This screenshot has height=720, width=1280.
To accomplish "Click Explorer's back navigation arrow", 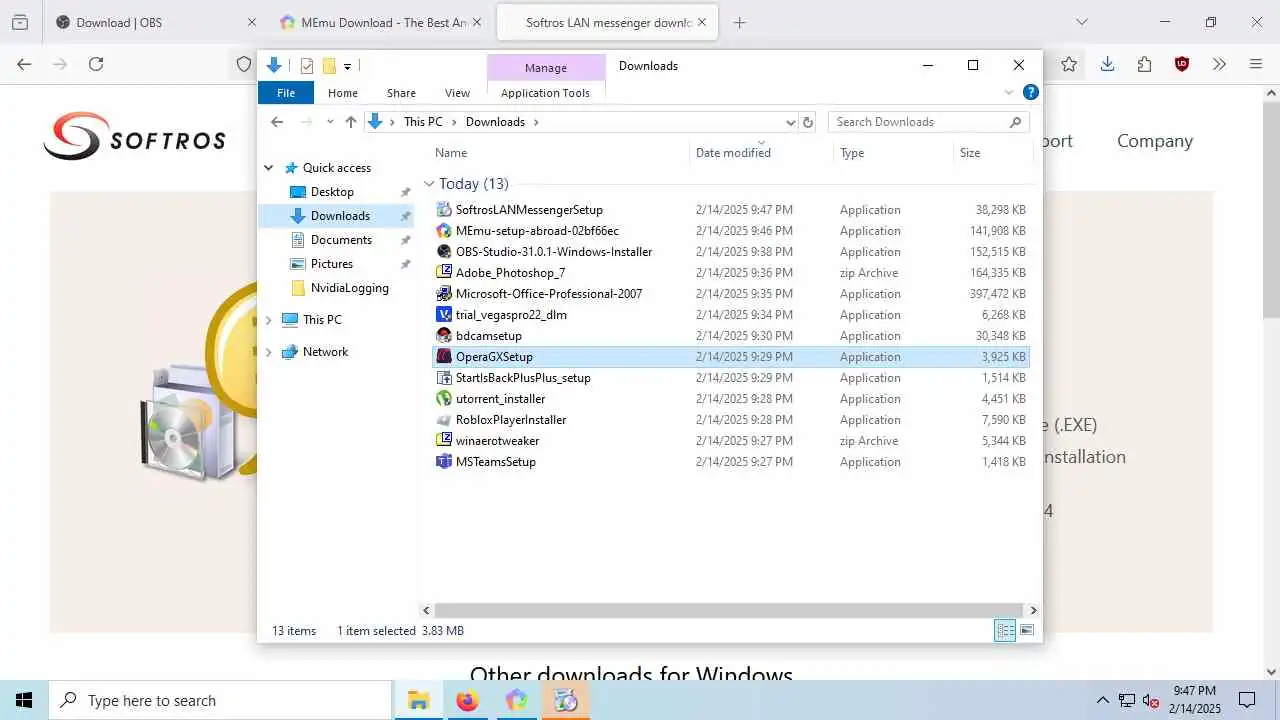I will point(277,122).
